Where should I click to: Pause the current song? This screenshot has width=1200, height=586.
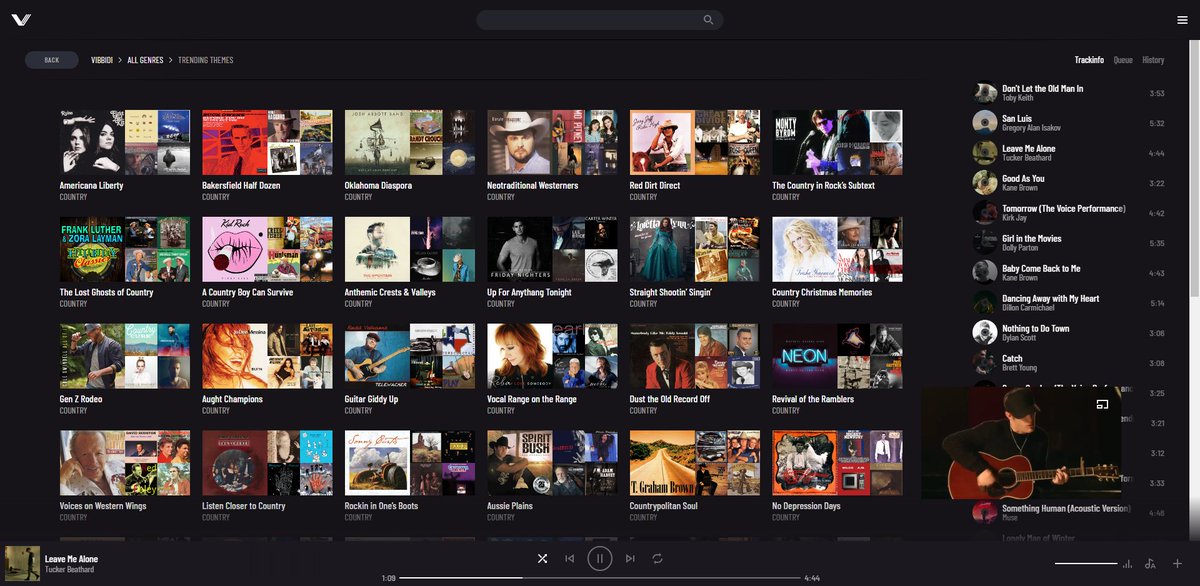pyautogui.click(x=600, y=559)
